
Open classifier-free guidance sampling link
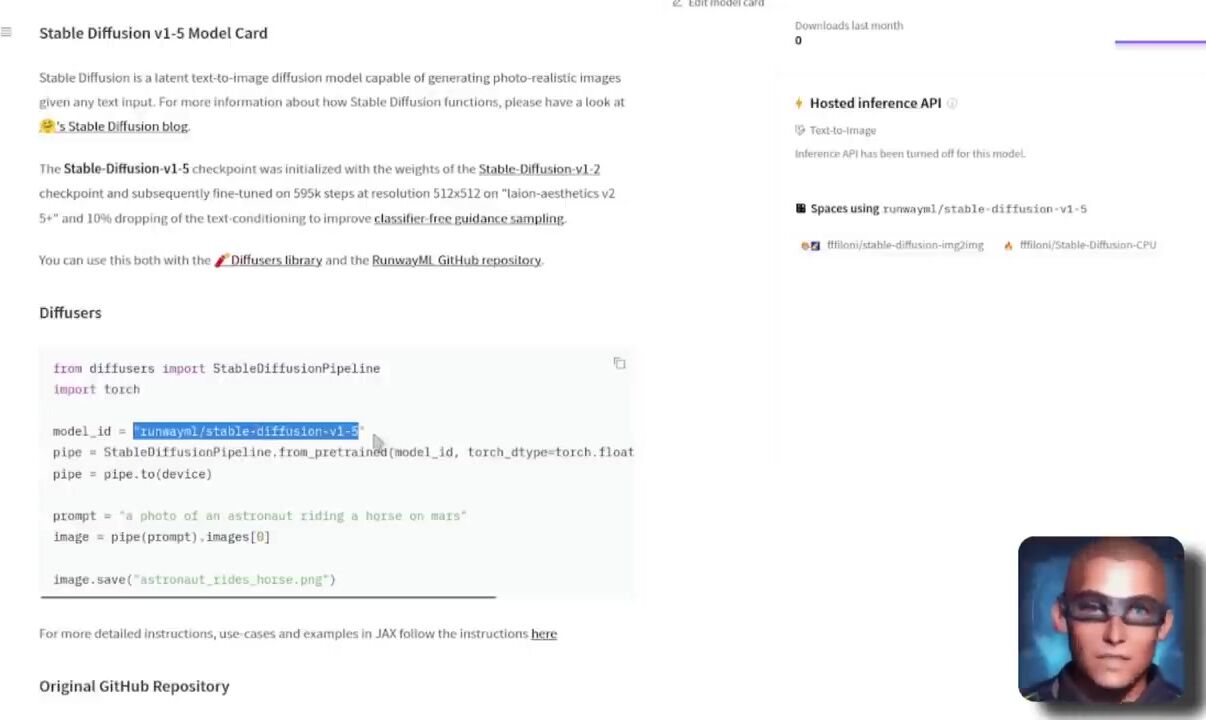[469, 218]
